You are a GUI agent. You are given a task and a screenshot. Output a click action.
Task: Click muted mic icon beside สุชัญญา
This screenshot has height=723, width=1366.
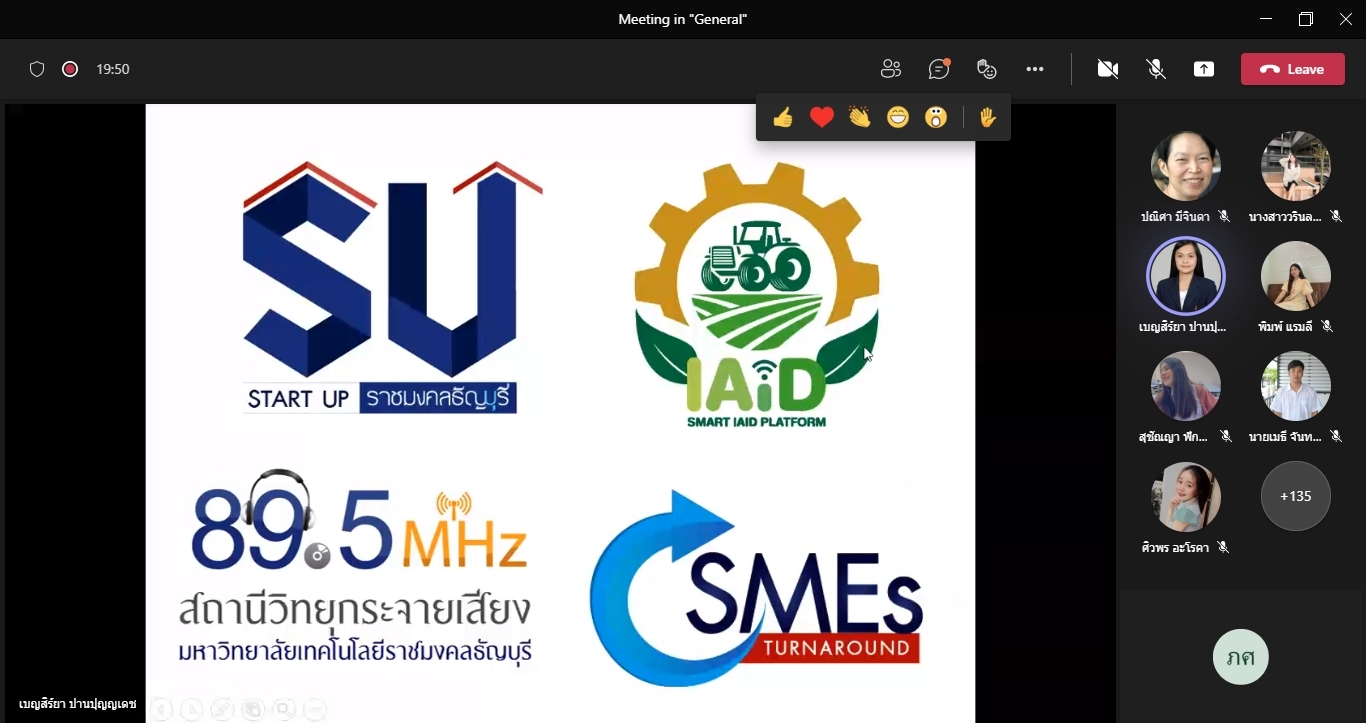point(1226,436)
